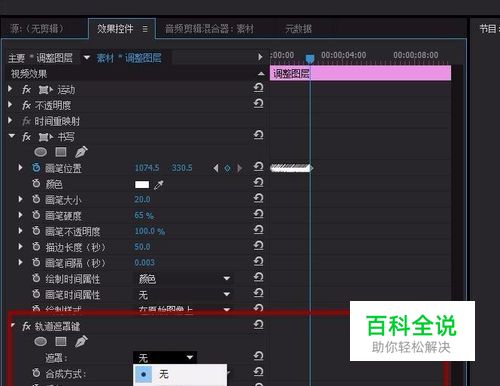The height and width of the screenshot is (386, 500).
Task: Toggle animation stopwatch for 合成方式
Action: [x=36, y=373]
